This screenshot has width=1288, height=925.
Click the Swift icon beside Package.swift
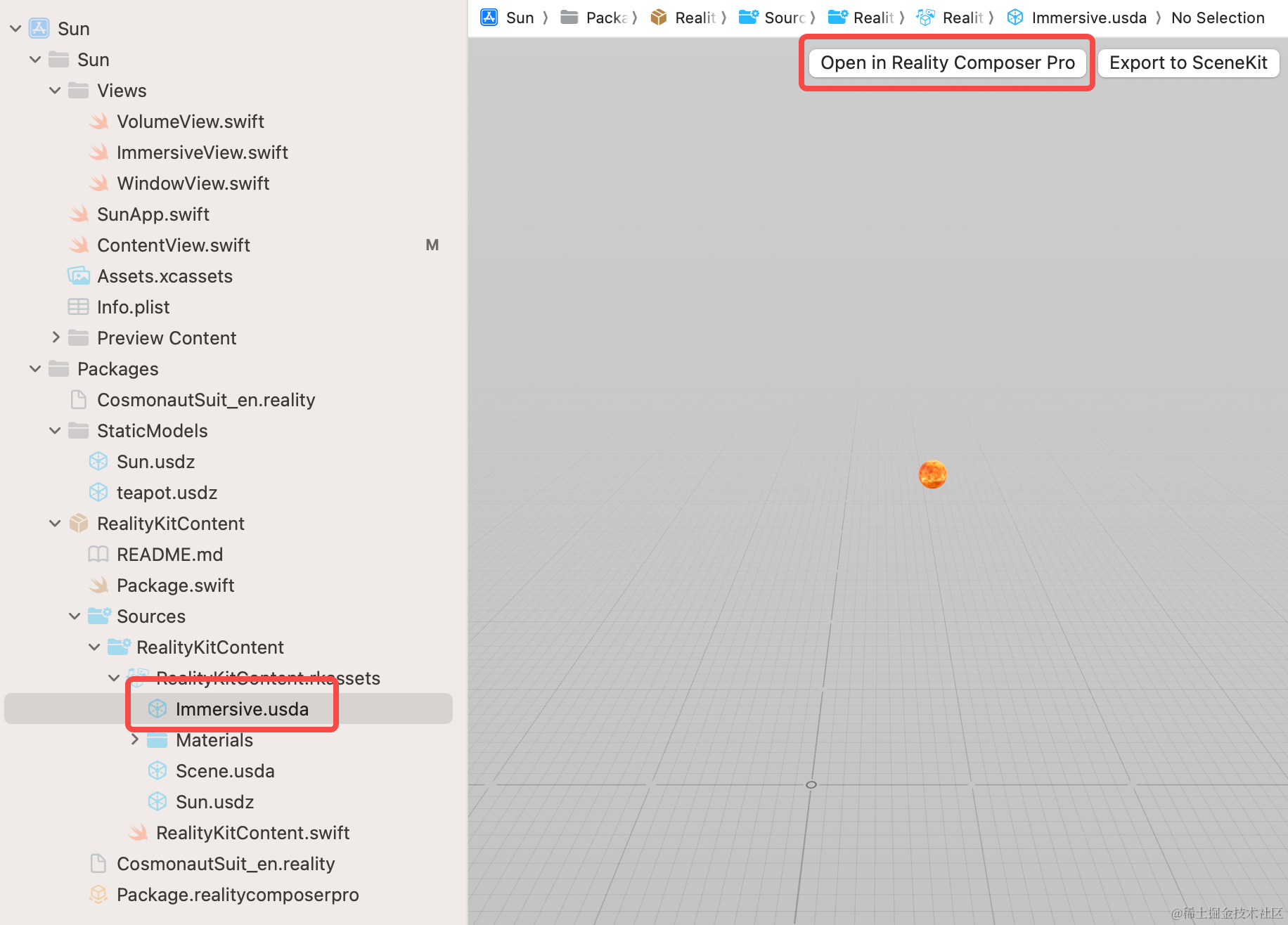click(98, 586)
